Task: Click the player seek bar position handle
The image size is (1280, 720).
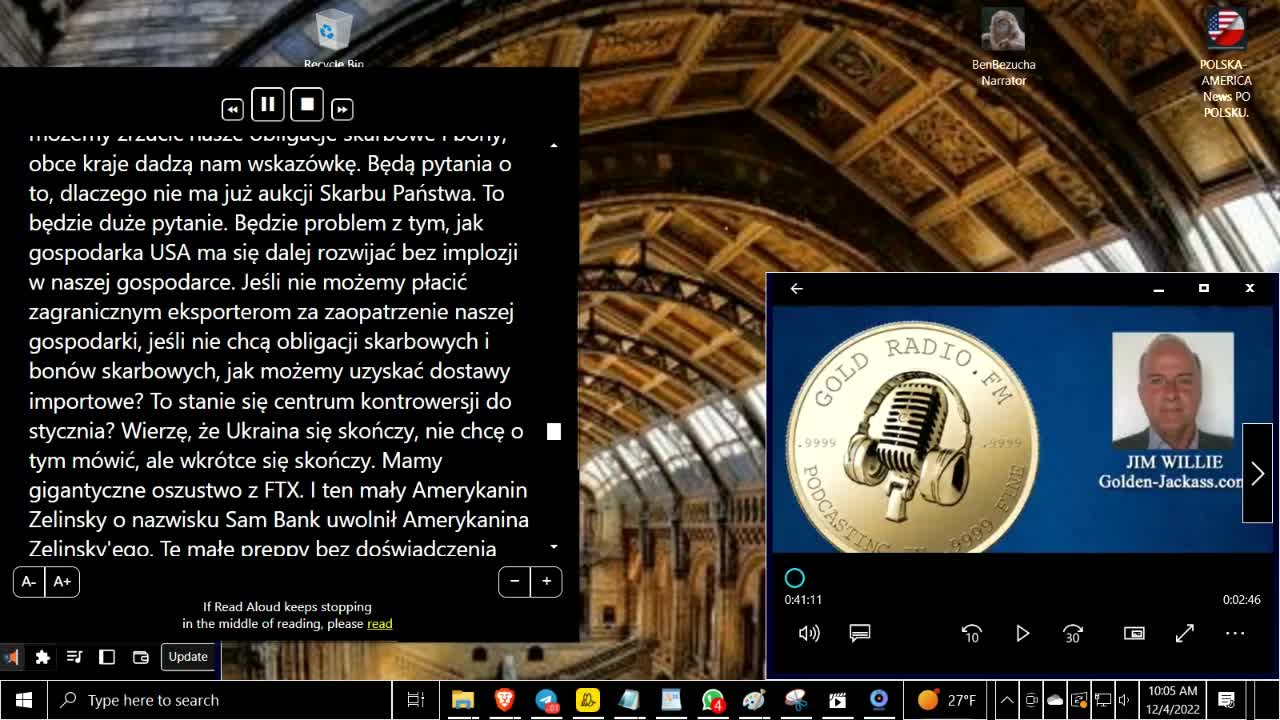Action: (795, 578)
